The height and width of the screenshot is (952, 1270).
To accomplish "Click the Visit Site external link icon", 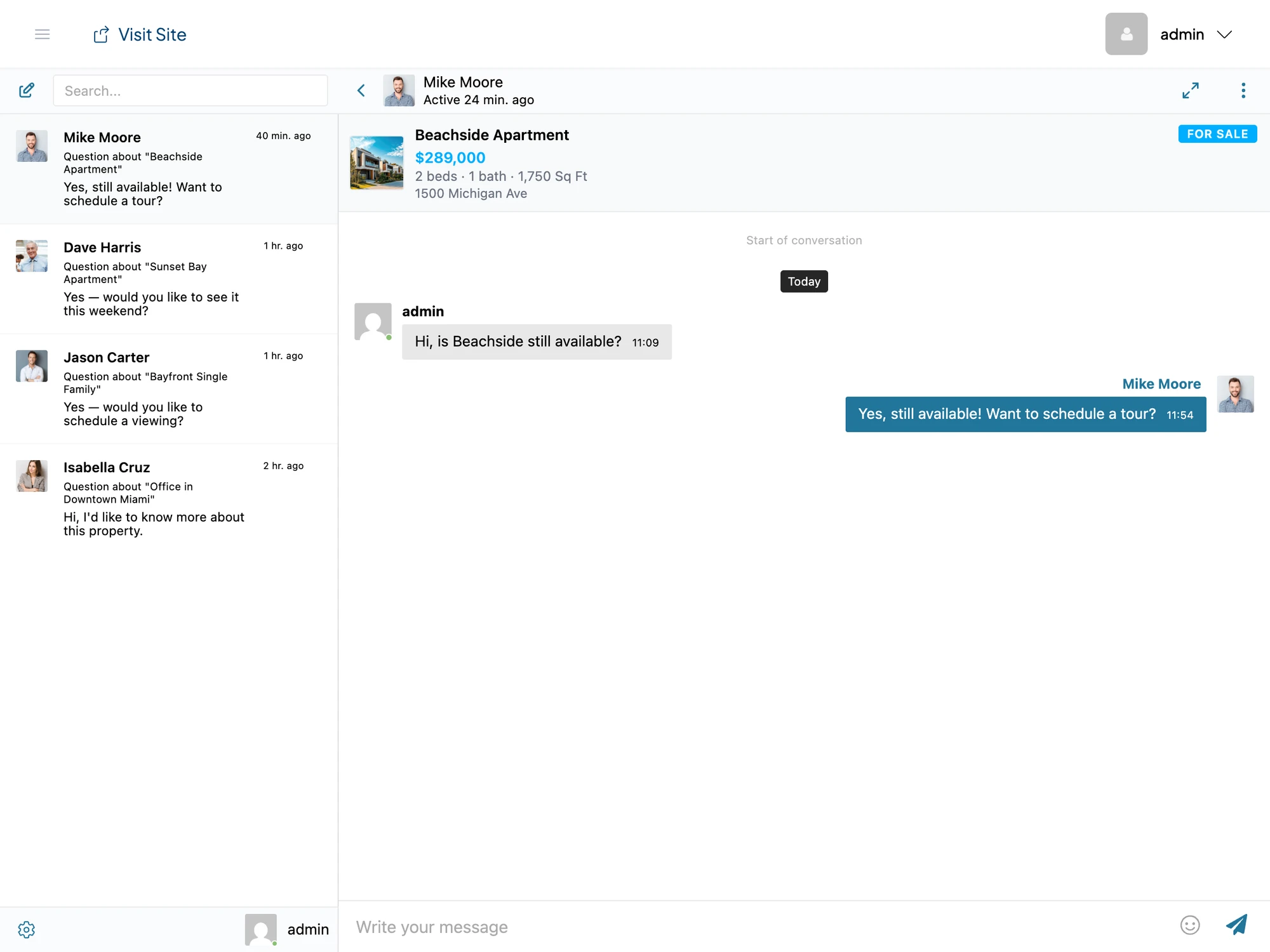I will pos(101,34).
